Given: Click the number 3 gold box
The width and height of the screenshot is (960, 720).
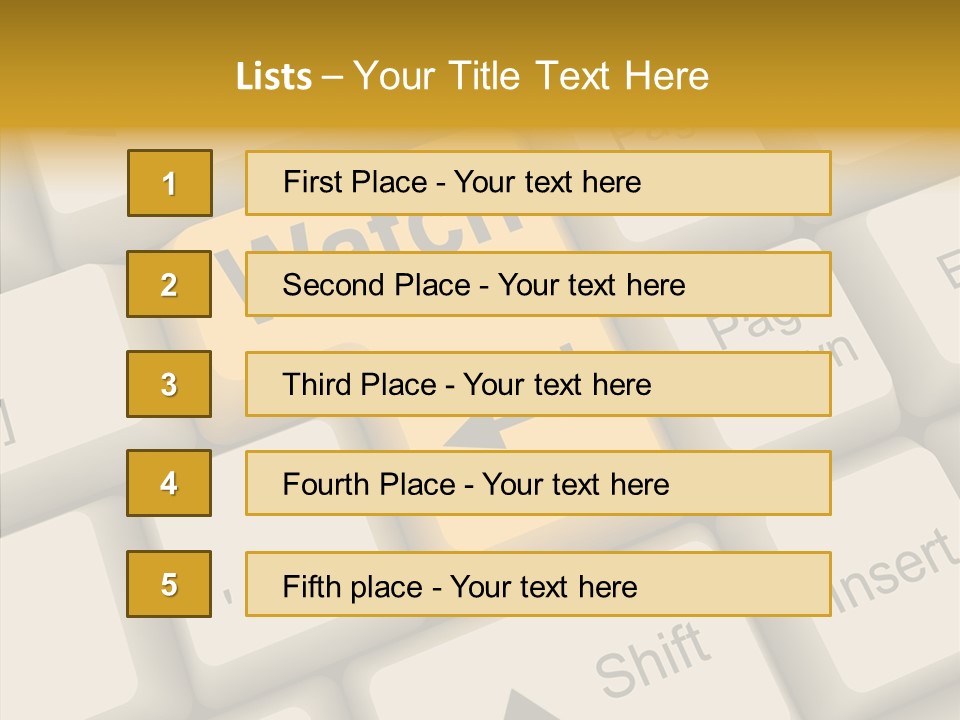Looking at the screenshot, I should click(x=169, y=384).
